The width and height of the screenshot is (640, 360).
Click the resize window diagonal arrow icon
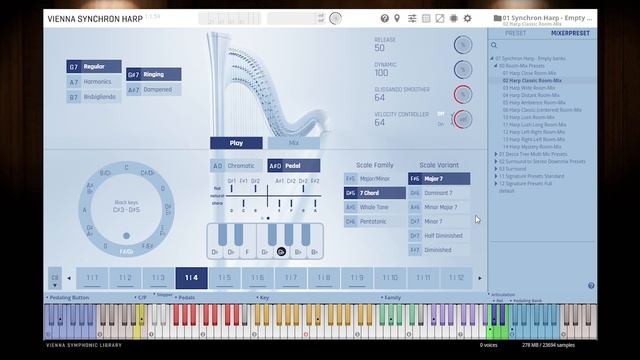click(440, 18)
